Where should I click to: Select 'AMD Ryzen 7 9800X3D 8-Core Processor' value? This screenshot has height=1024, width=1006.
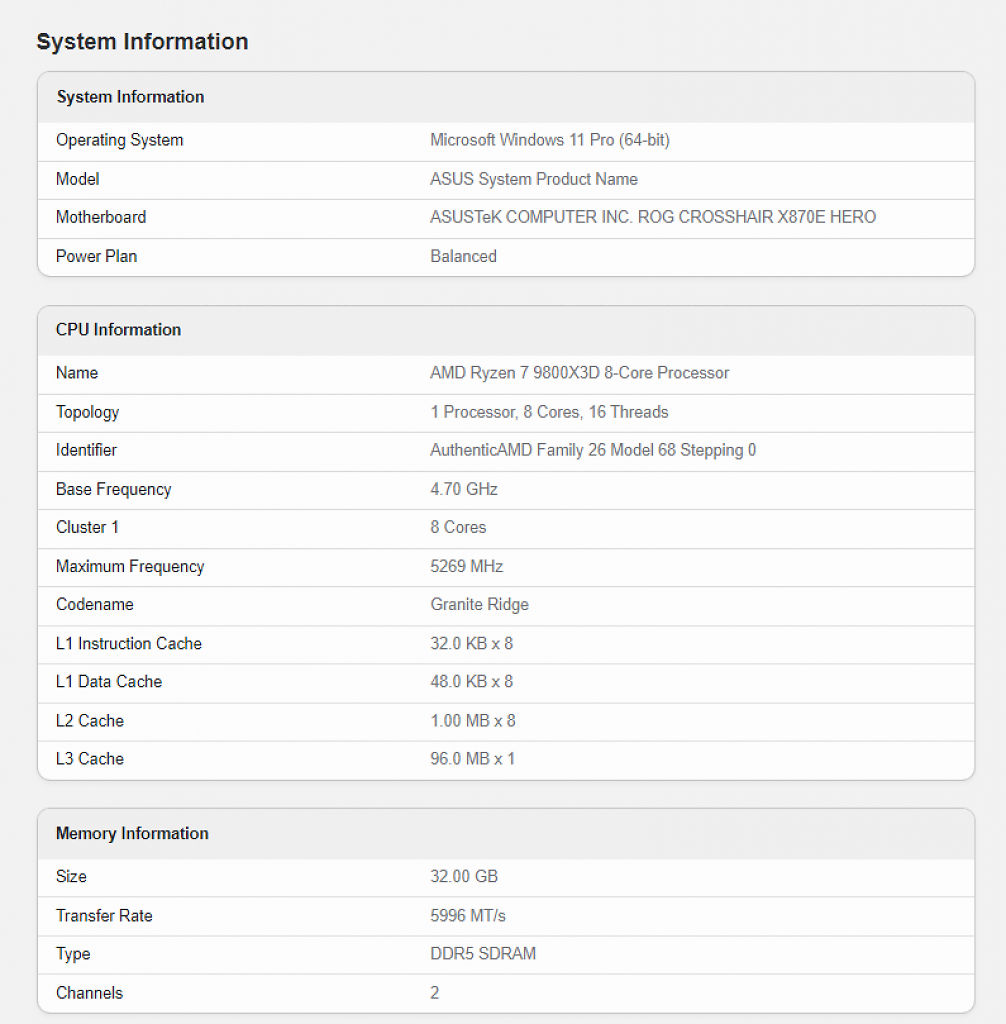click(579, 373)
